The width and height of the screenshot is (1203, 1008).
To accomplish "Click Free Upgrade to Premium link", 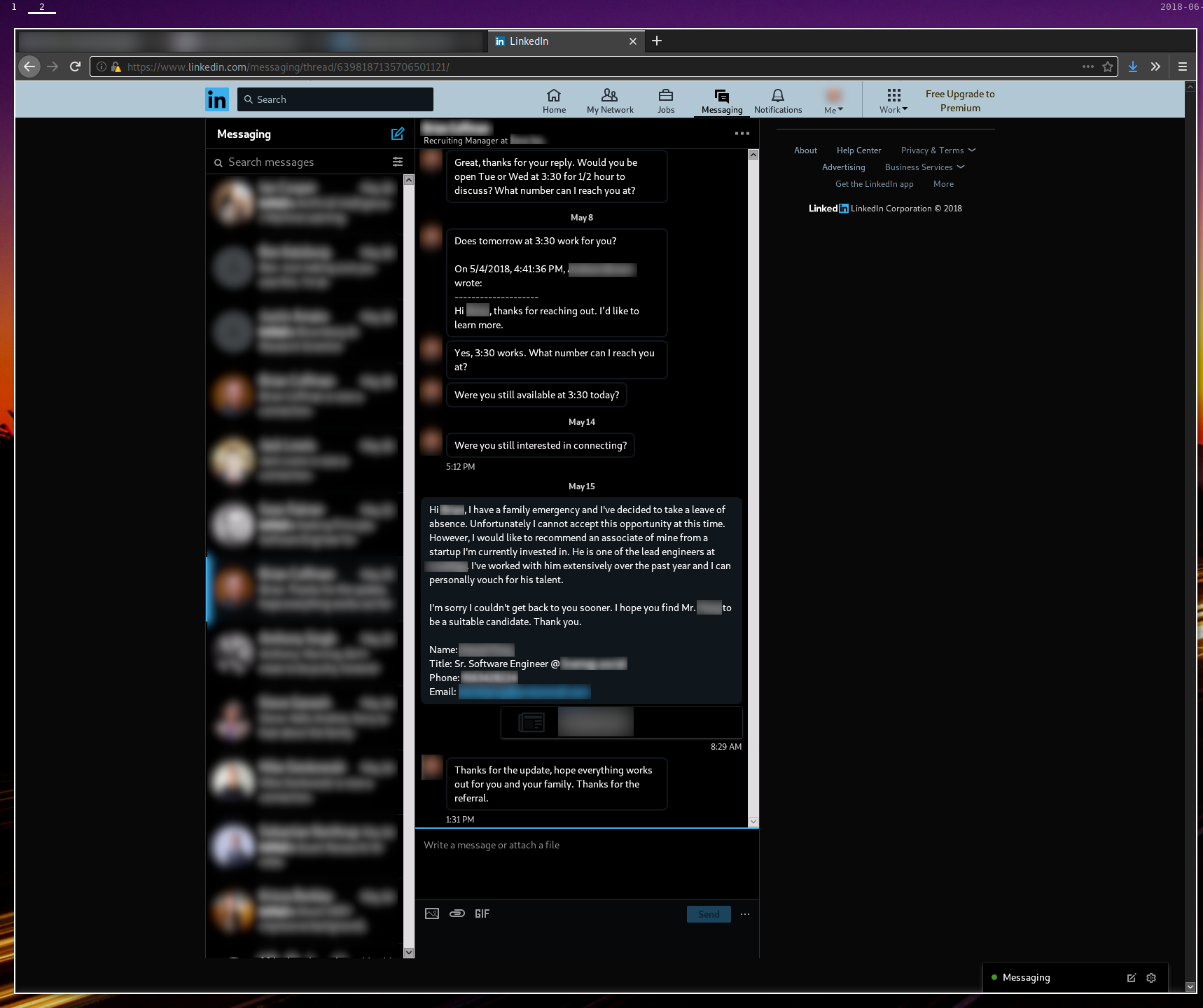I will click(960, 101).
